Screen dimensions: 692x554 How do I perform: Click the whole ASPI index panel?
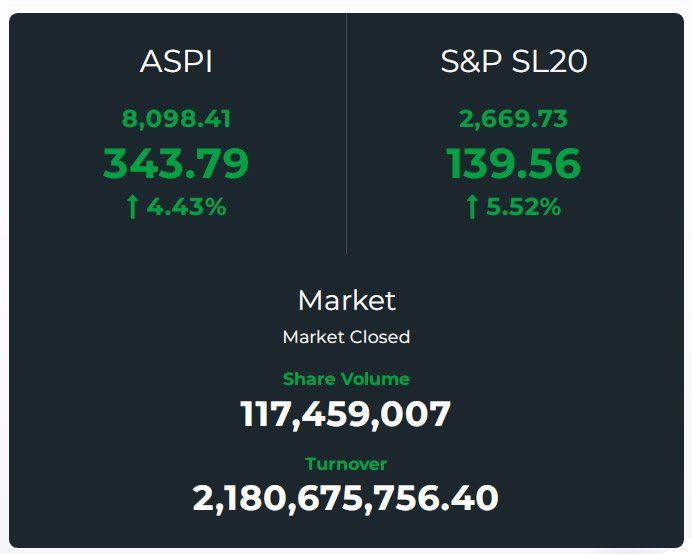coord(177,134)
